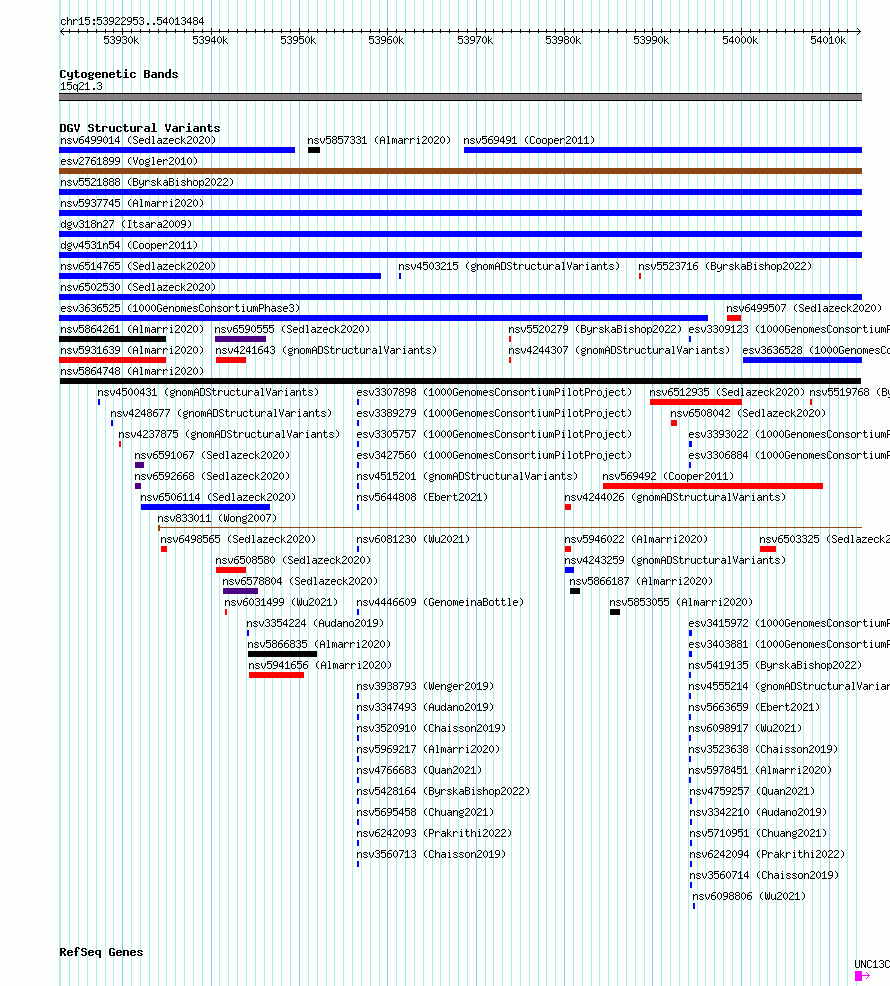Click nsv6592668 (Sedlazeck2020) label
This screenshot has width=890, height=986.
[212, 476]
